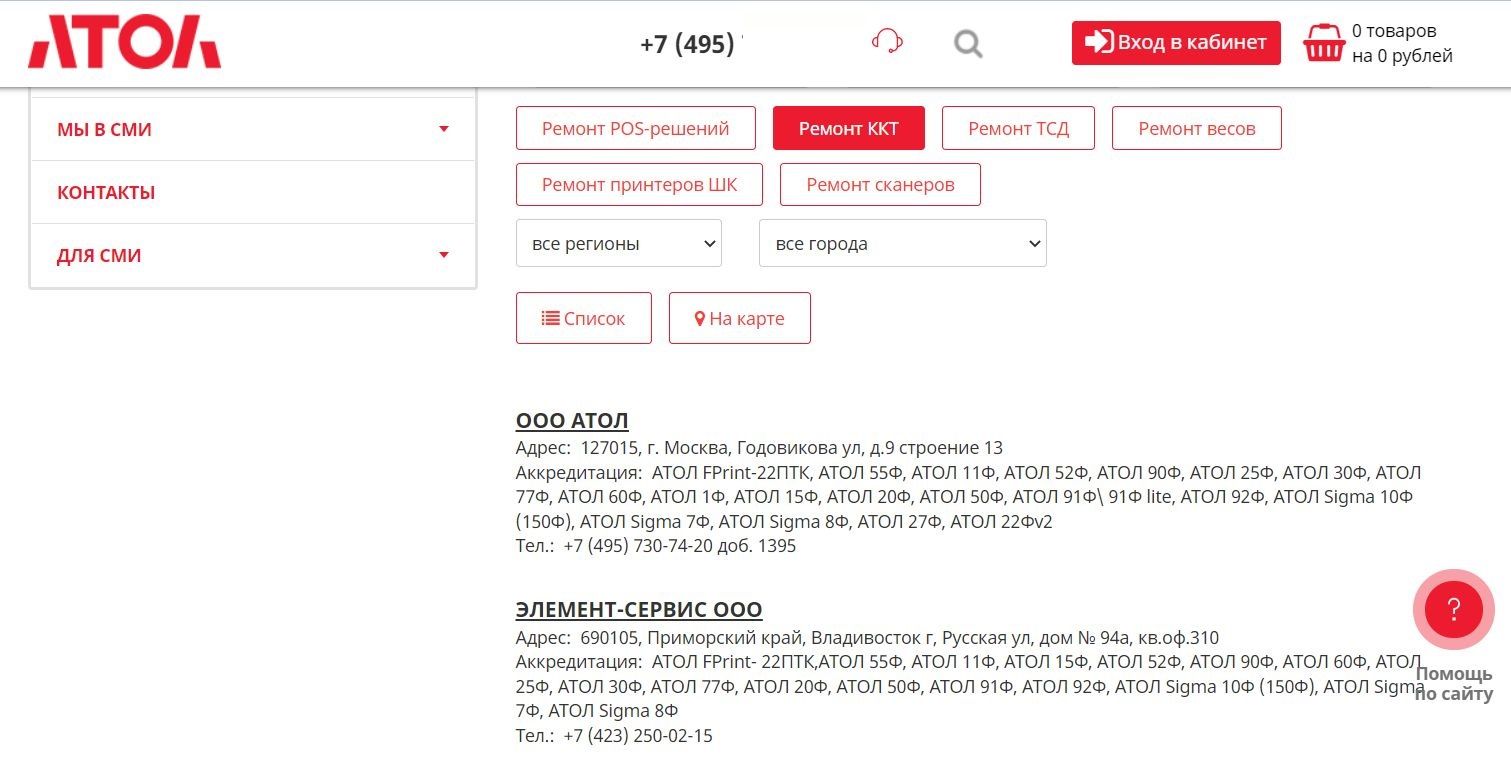Log in with Вход в кабинет button
This screenshot has width=1511, height=764.
[1176, 43]
